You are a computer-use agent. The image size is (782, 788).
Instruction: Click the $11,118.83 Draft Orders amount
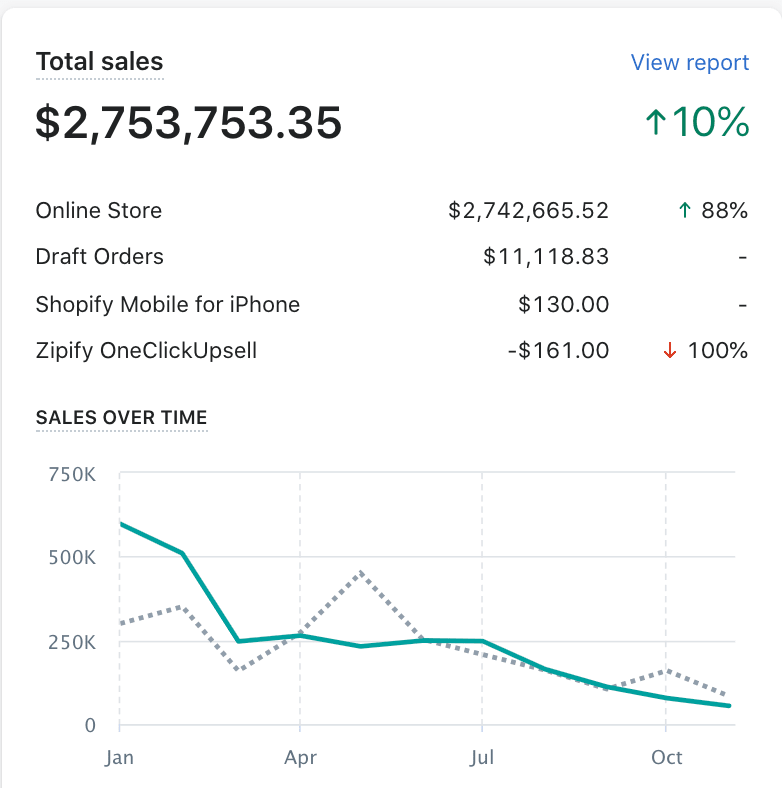coord(546,257)
